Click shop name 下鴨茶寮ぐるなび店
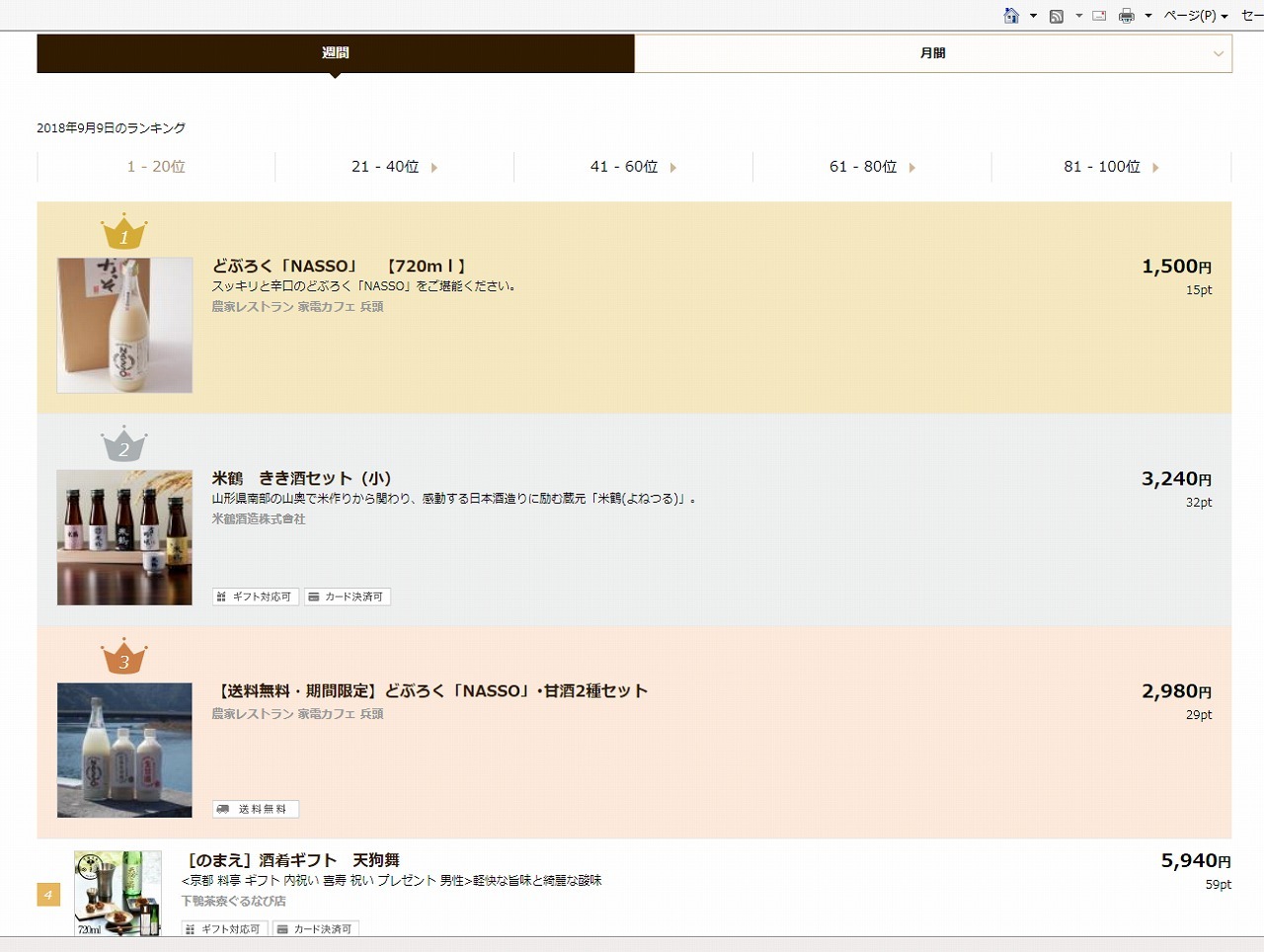Screen dimensions: 1264x952 (234, 902)
